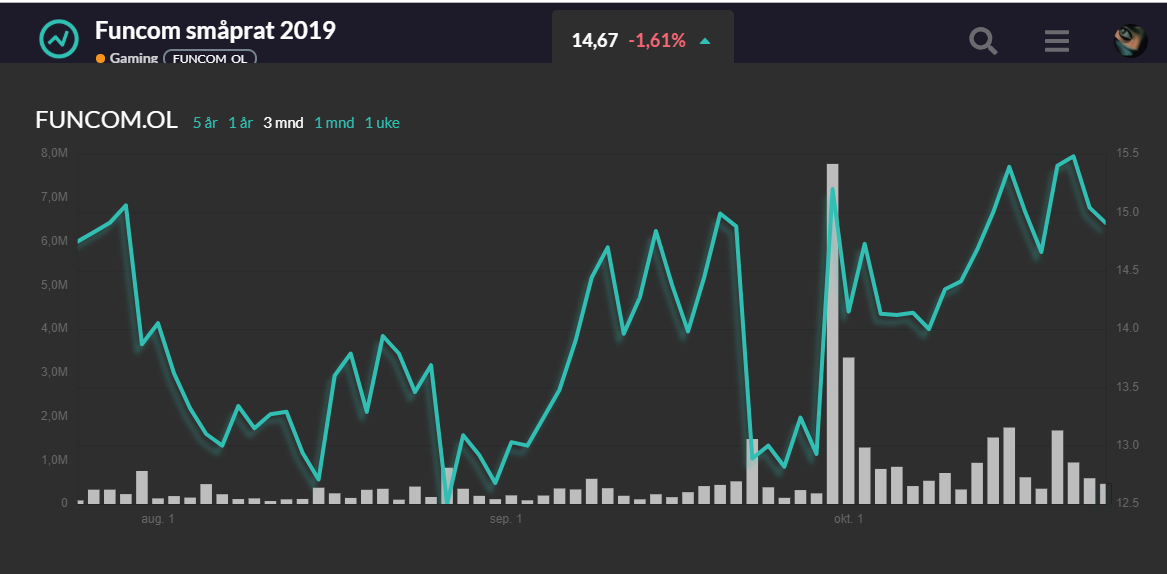Collapse the stock chart with the arrow
The height and width of the screenshot is (574, 1167).
click(705, 42)
